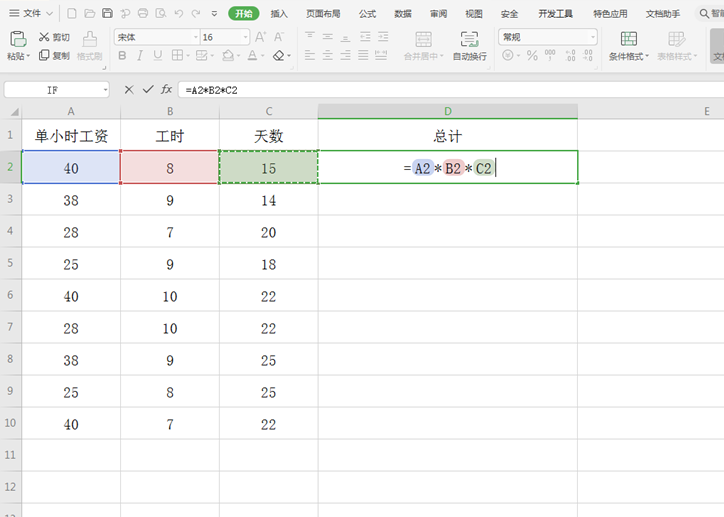Expand the Conditional Format (条件格式) menu
This screenshot has width=724, height=517.
tap(628, 46)
